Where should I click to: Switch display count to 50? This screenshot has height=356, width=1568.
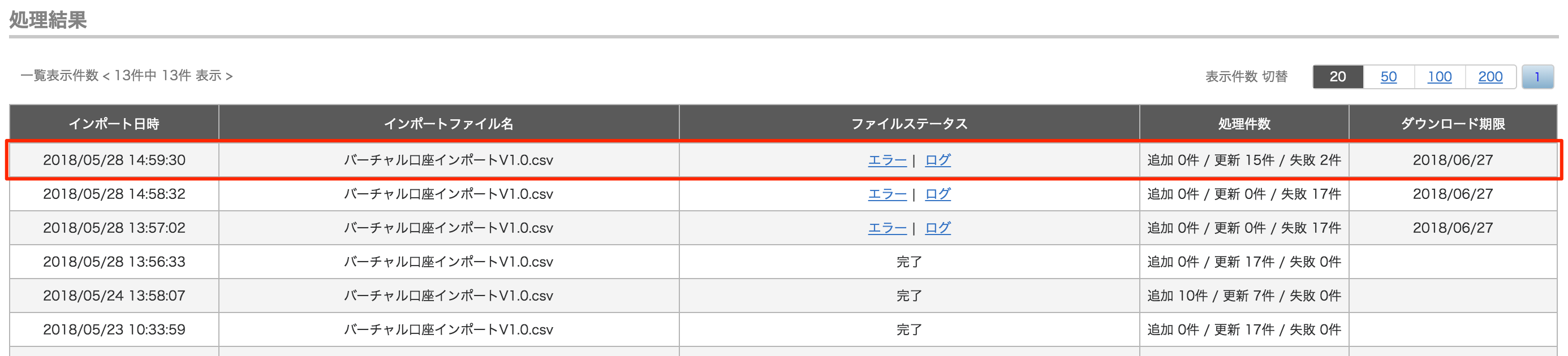coord(1389,77)
